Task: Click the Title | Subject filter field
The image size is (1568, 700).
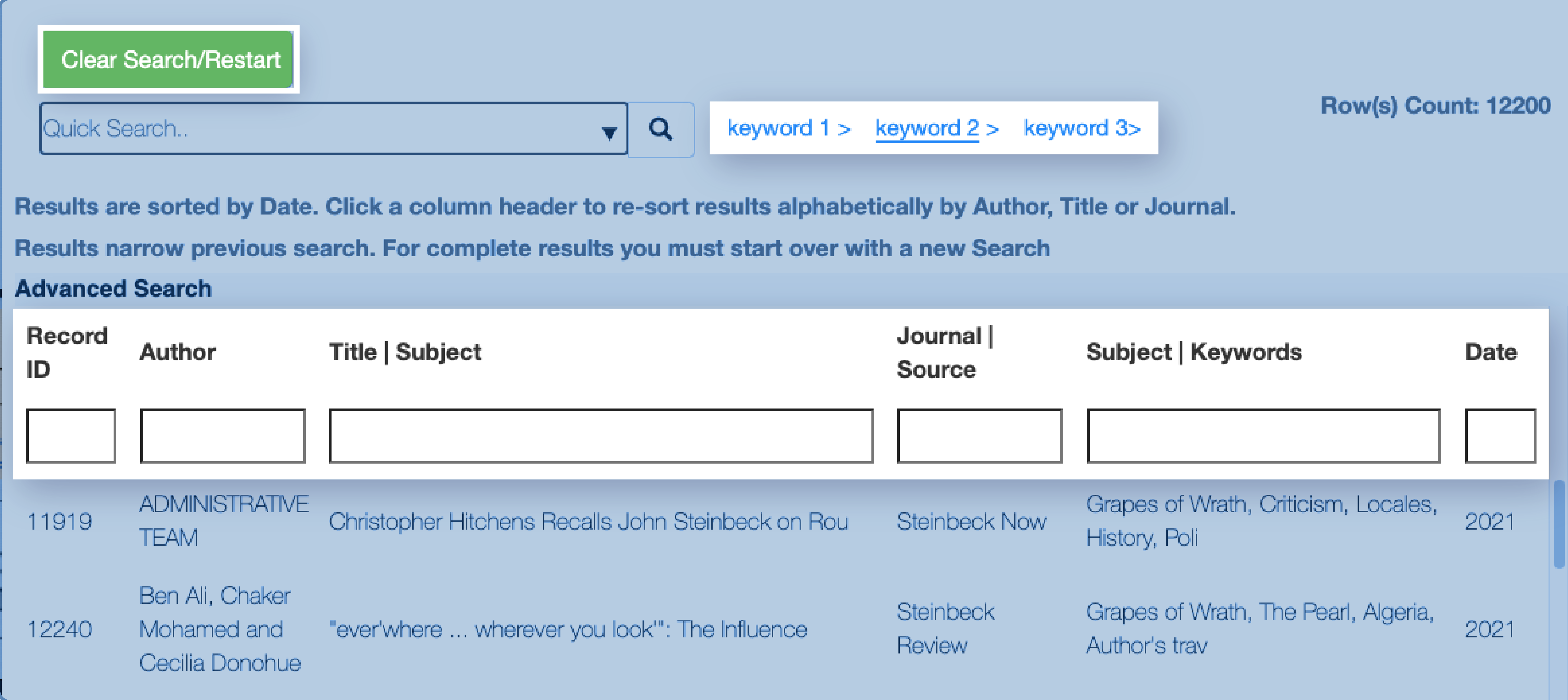Action: pyautogui.click(x=601, y=436)
